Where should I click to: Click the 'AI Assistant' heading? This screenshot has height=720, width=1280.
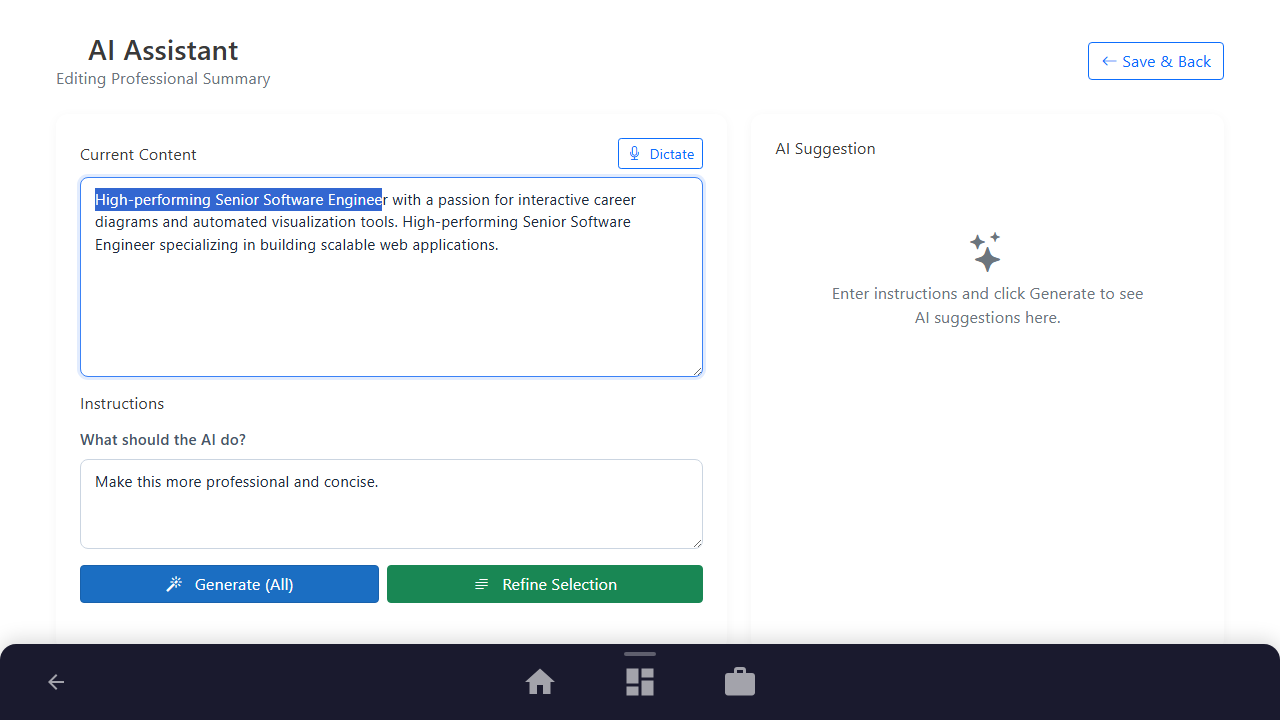tap(163, 50)
